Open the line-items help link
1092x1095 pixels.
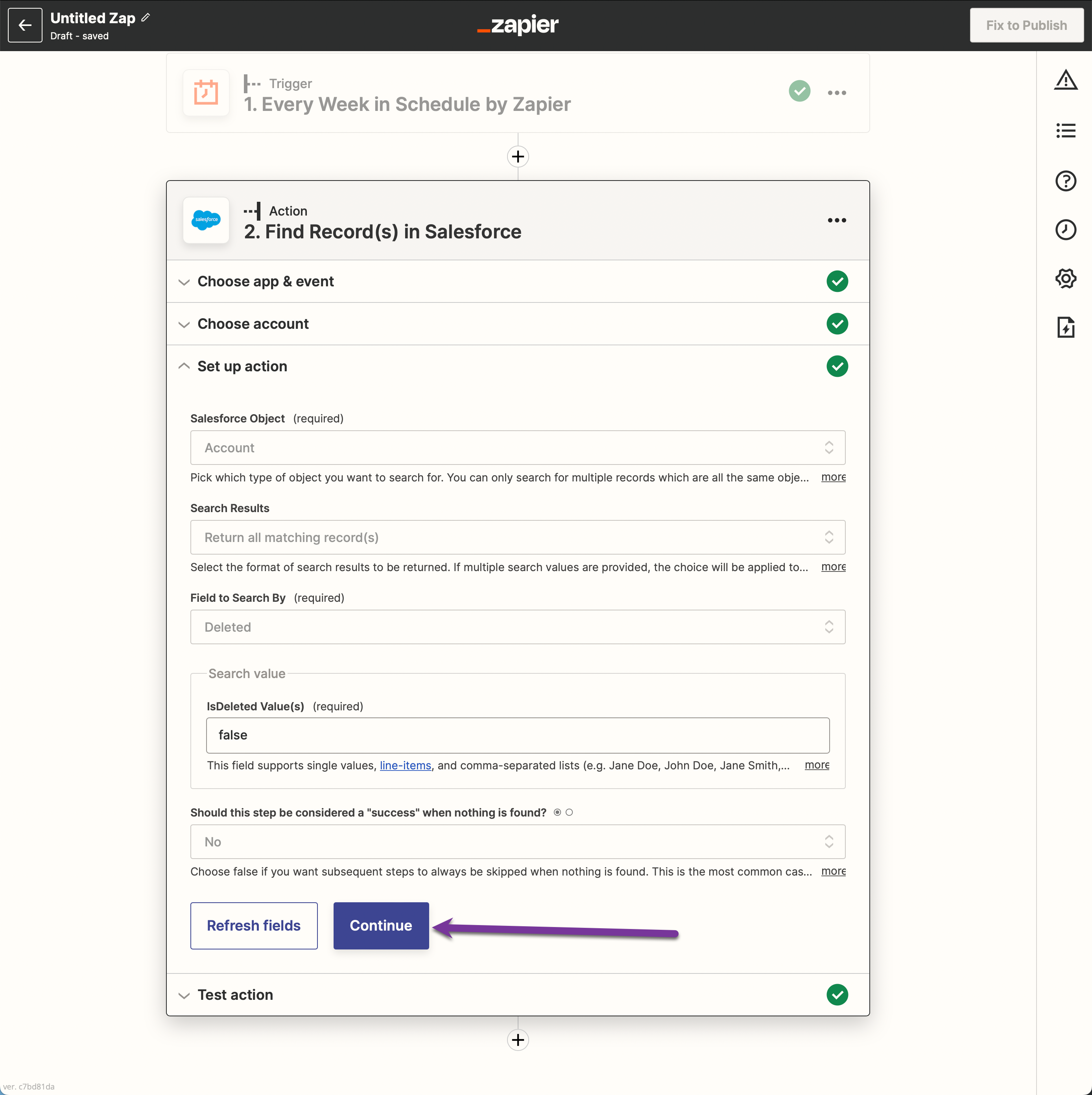[x=406, y=765]
